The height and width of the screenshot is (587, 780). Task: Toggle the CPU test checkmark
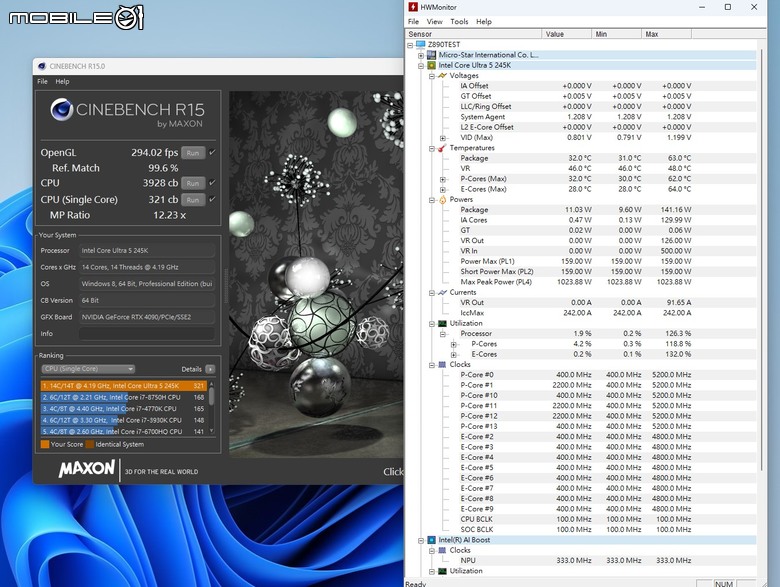coord(212,183)
